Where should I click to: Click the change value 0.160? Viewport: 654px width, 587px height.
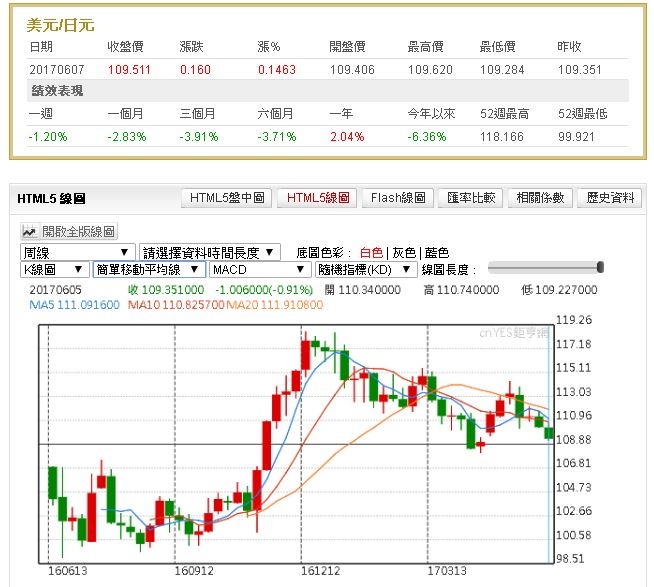pos(195,70)
